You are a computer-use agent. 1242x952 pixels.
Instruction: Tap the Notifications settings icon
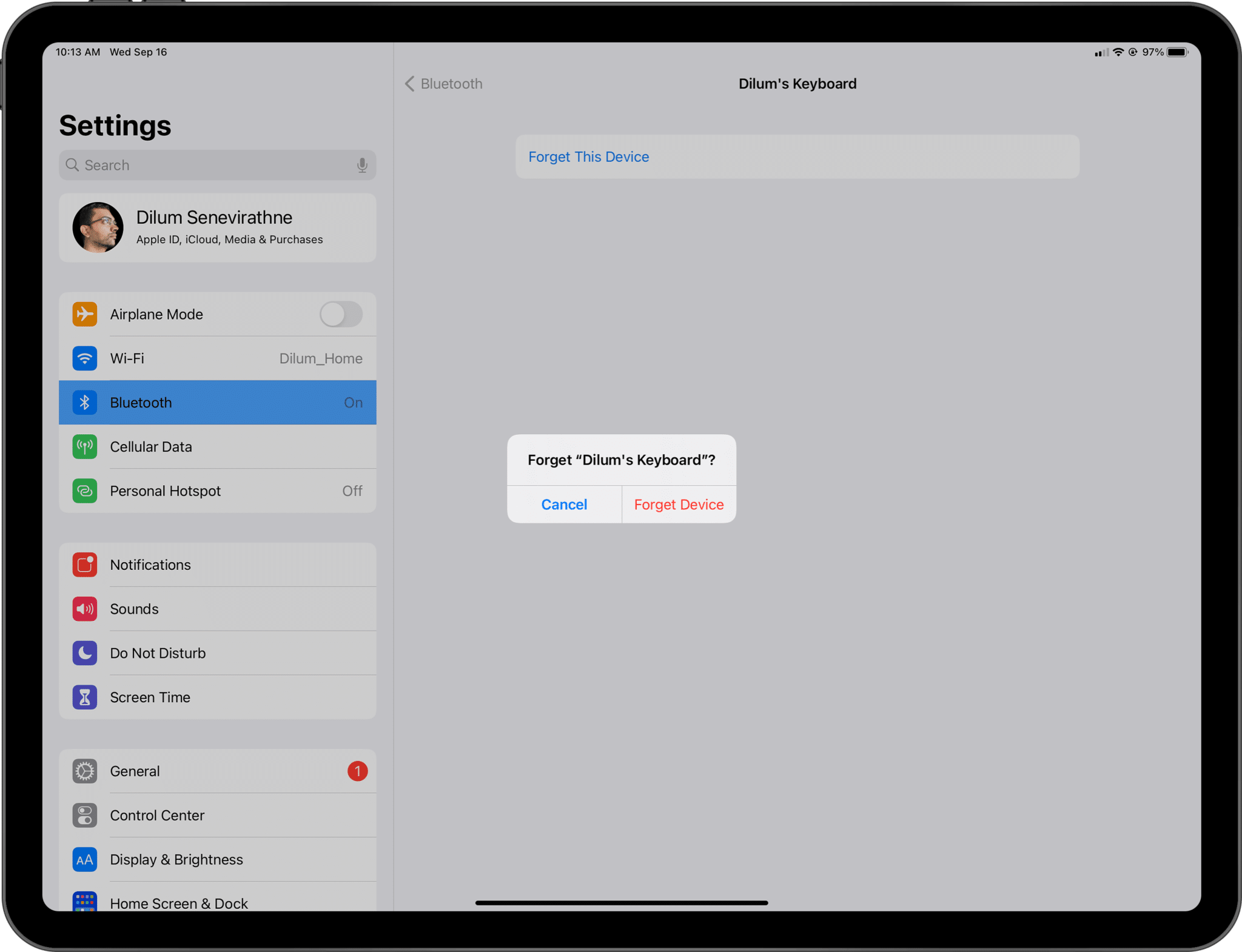coord(84,564)
